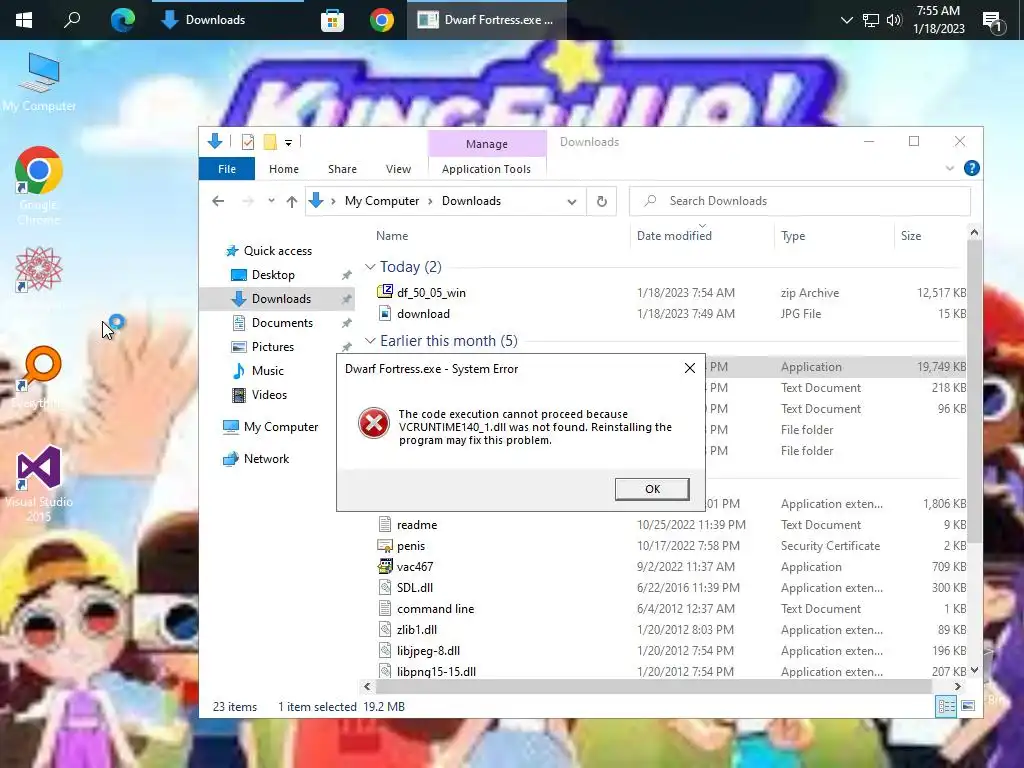This screenshot has width=1024, height=768.
Task: Open My Computer desktop icon
Action: point(39,82)
